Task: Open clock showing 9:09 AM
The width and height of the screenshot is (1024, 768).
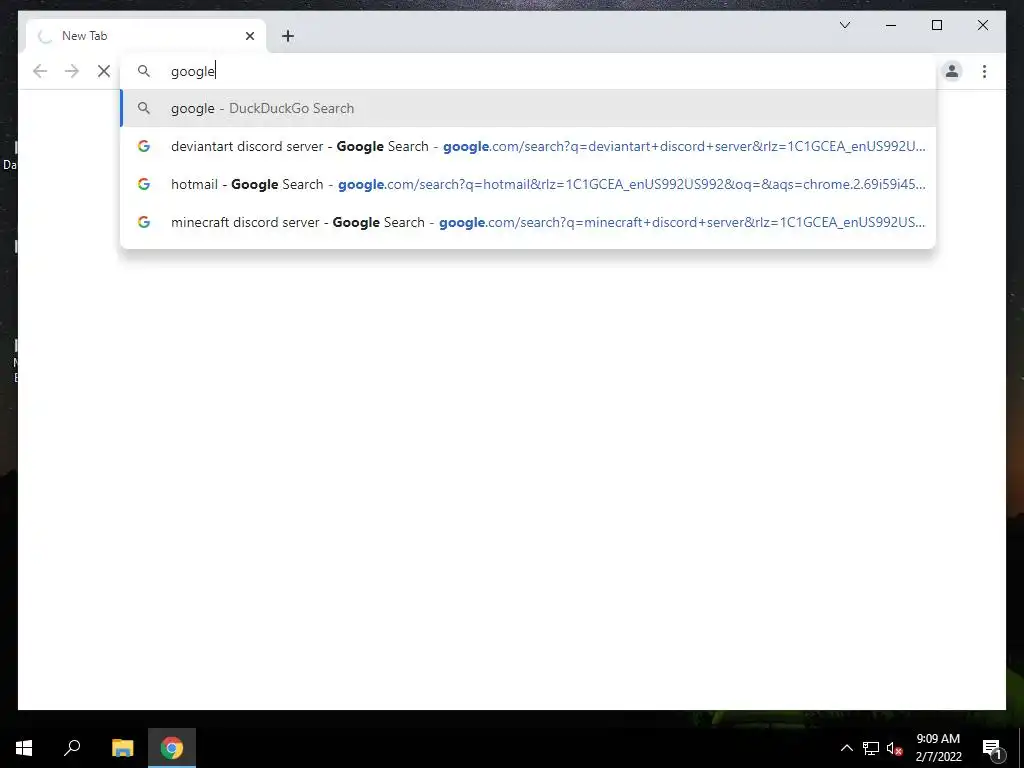Action: point(938,748)
